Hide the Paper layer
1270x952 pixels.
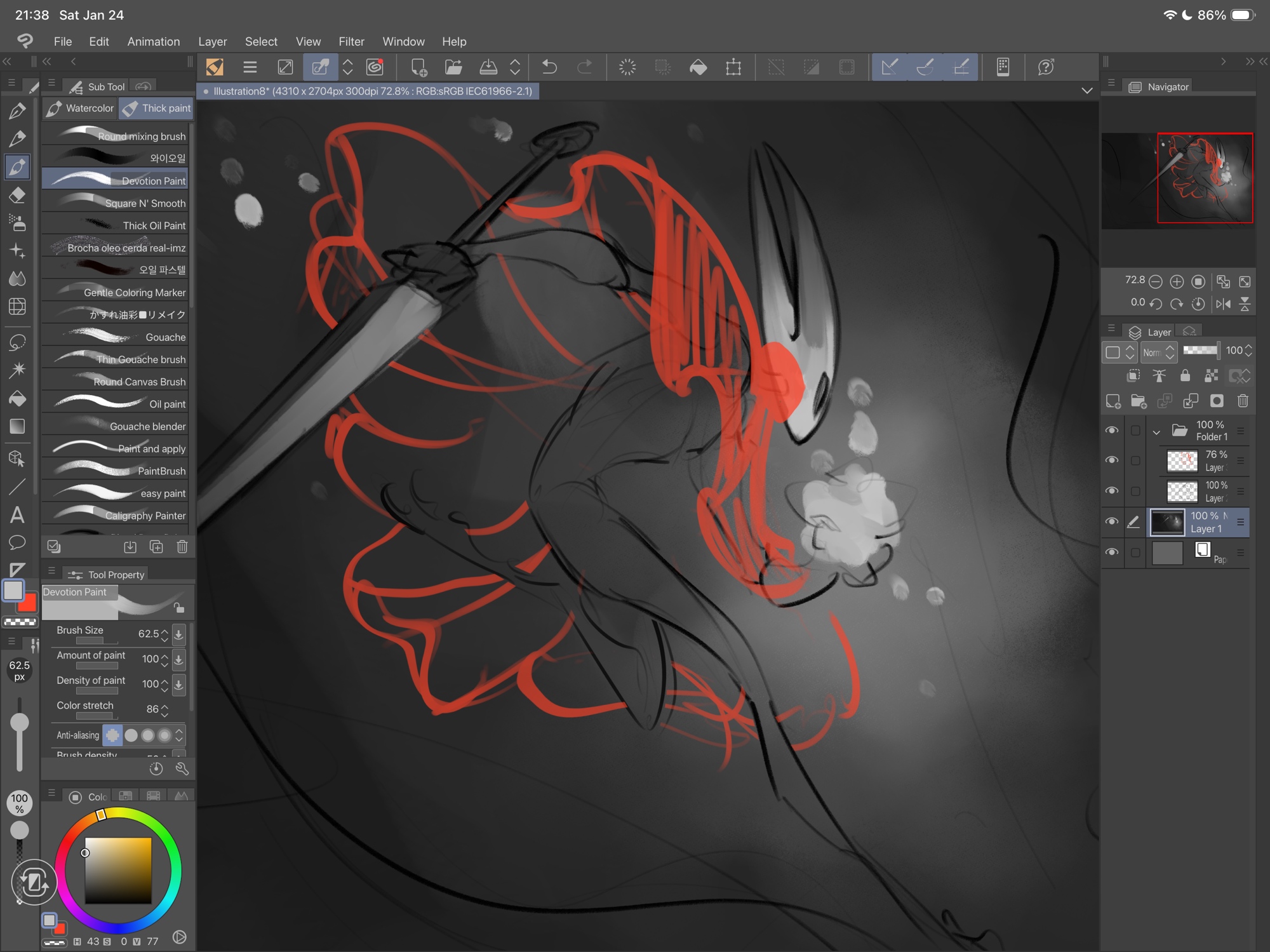[x=1111, y=552]
